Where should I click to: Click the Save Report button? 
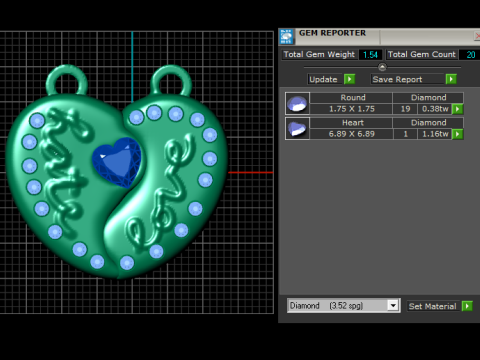407,79
